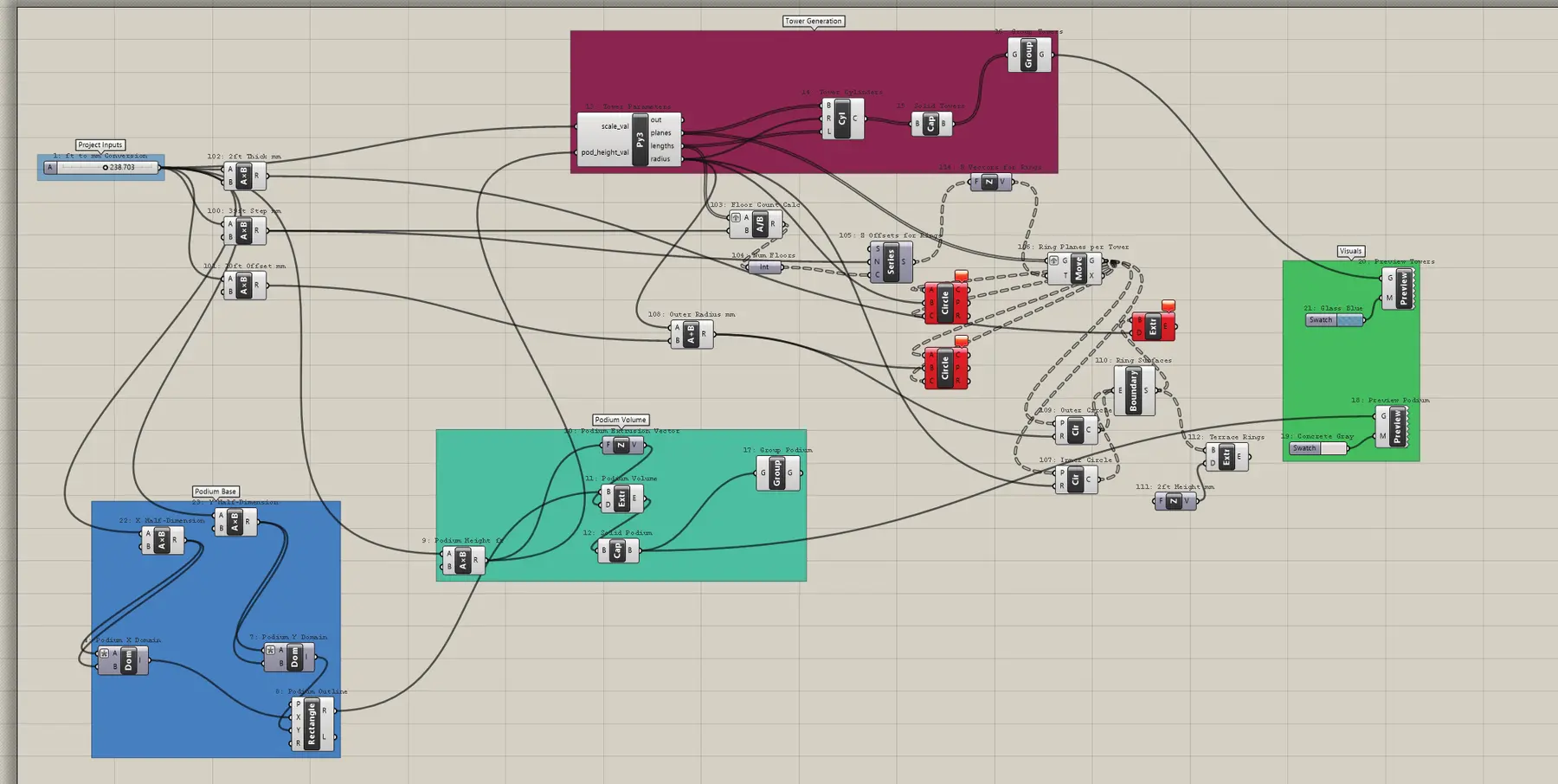Image resolution: width=1558 pixels, height=784 pixels.
Task: Select the '2ft Thick mm' multiplication component
Action: [245, 176]
